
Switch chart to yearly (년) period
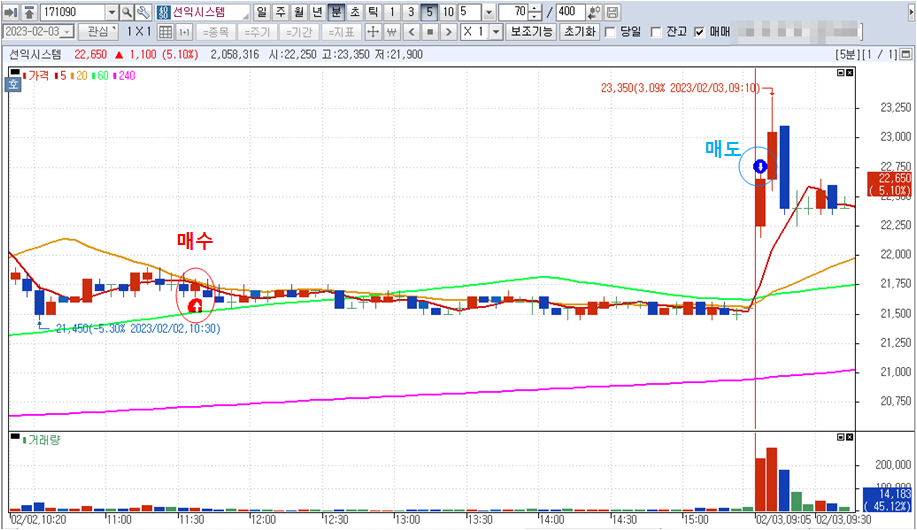tap(318, 12)
